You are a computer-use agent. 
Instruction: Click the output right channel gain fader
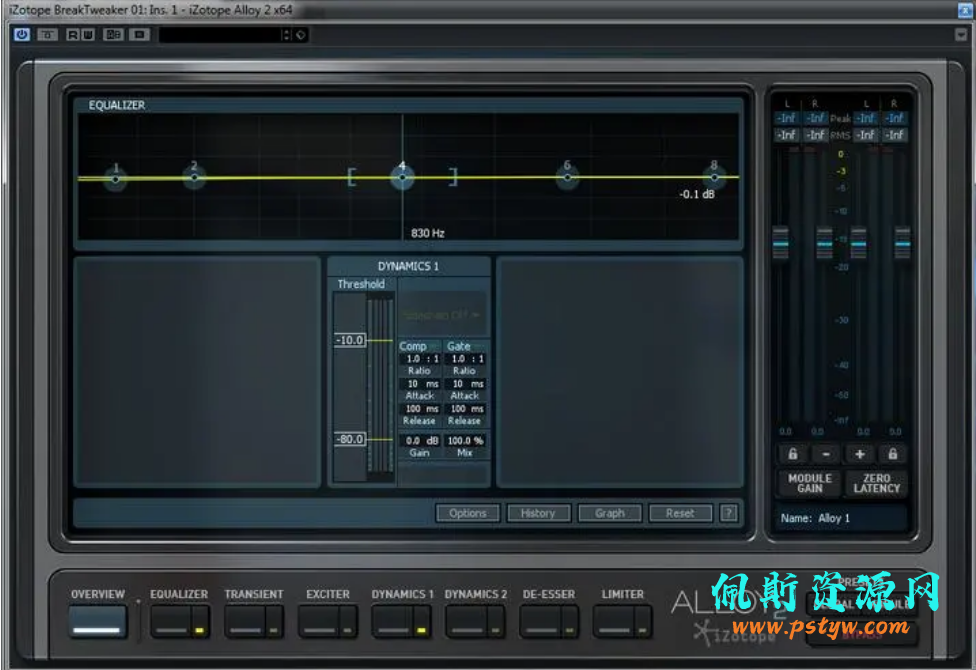903,243
